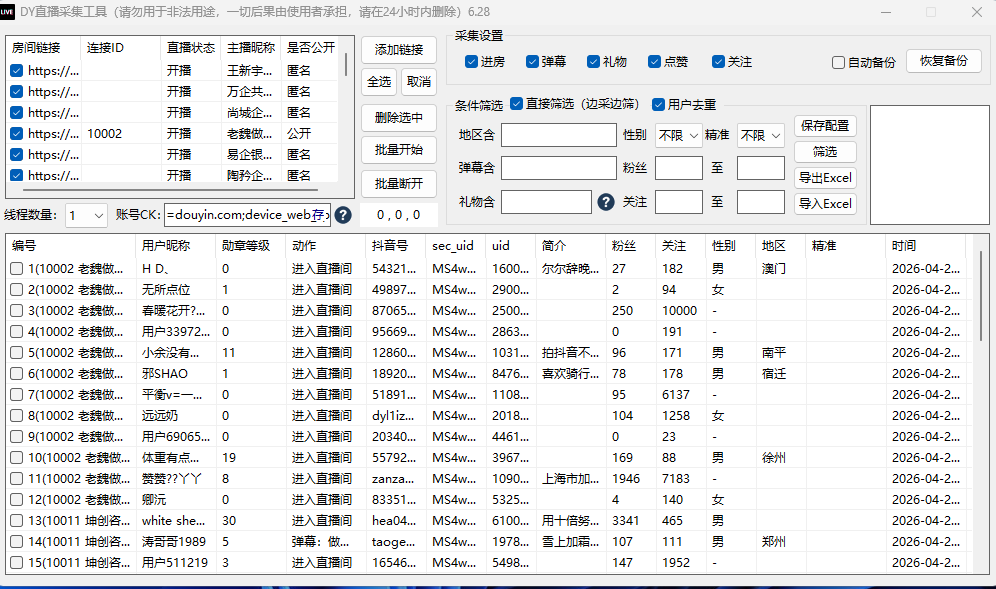The width and height of the screenshot is (996, 589).
Task: Click the room list horizontal scrollbar
Action: click(x=170, y=189)
